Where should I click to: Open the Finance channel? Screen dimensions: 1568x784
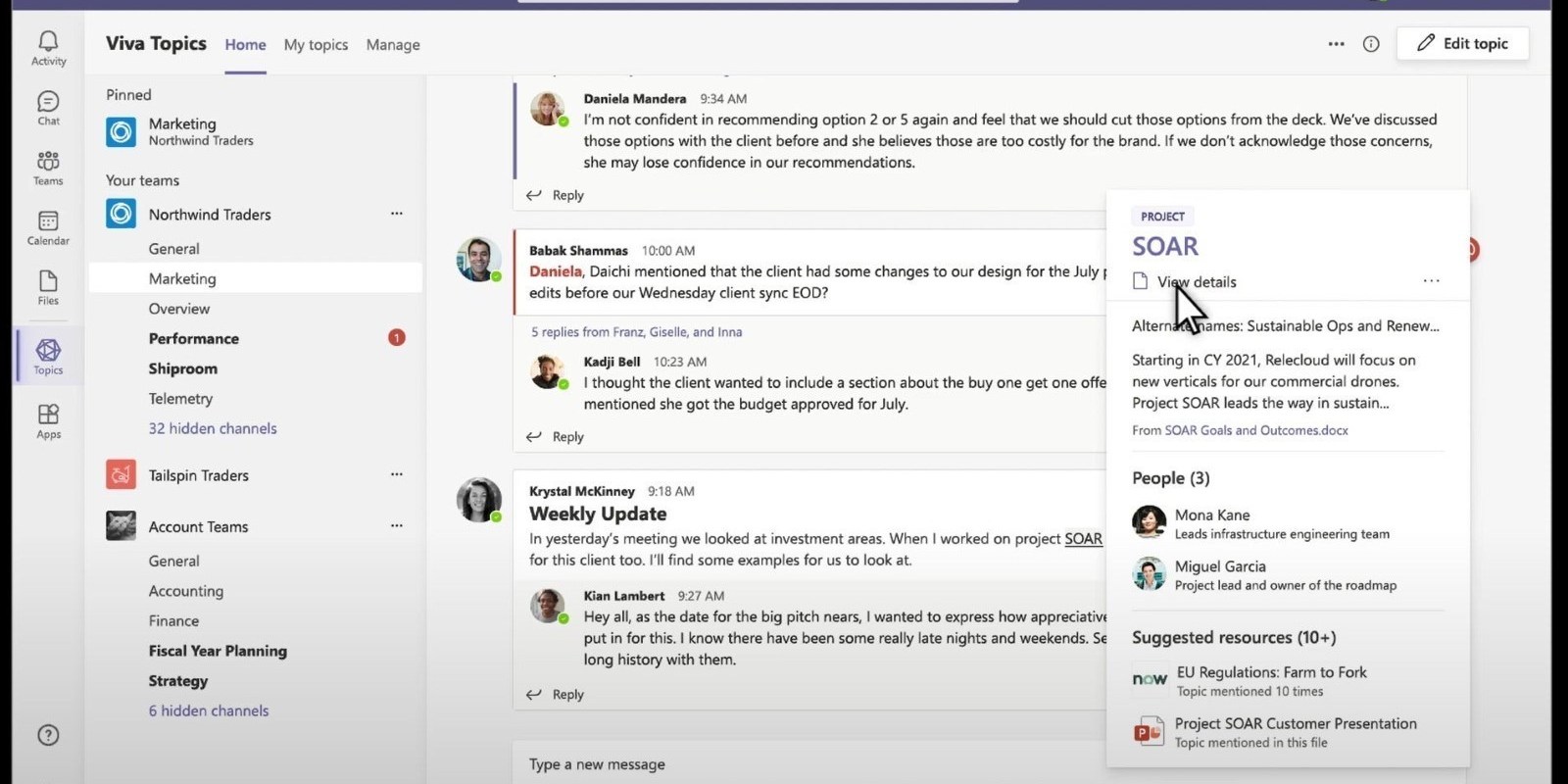pyautogui.click(x=173, y=621)
